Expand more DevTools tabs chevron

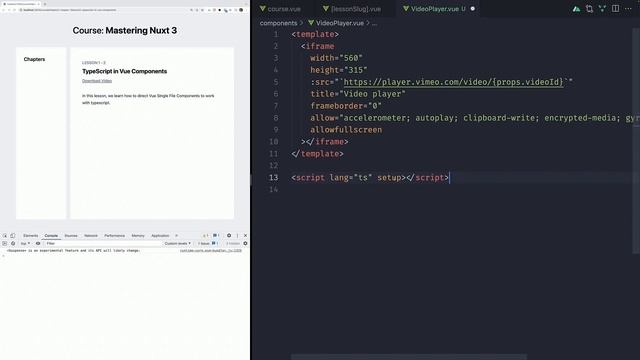(176, 236)
